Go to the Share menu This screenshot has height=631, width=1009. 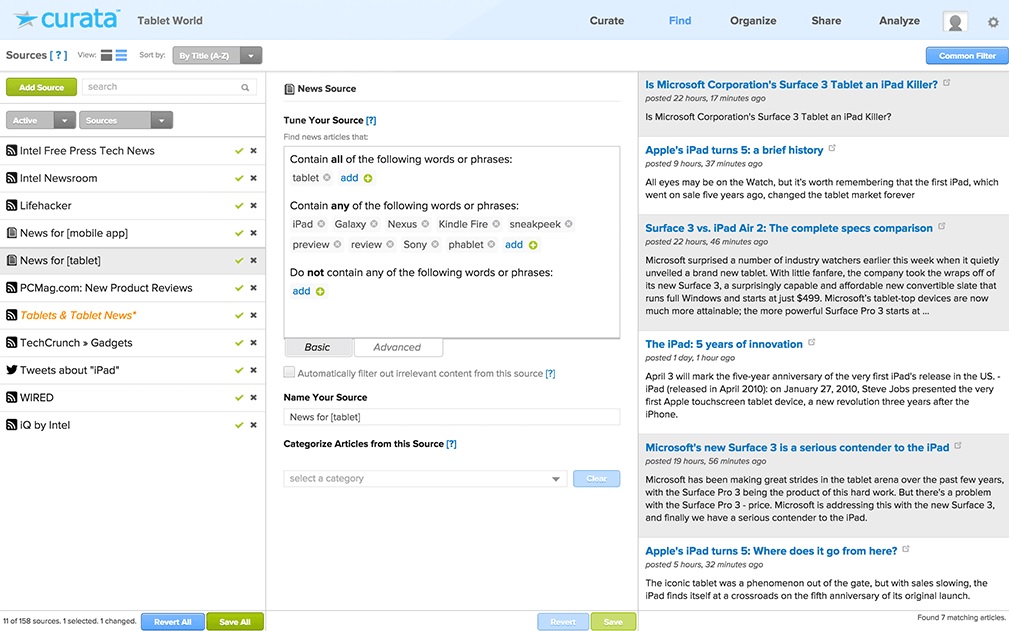click(x=826, y=21)
